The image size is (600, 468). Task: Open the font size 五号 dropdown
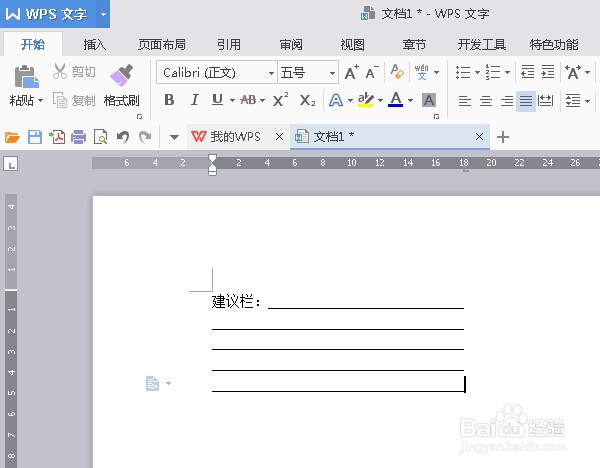(332, 73)
